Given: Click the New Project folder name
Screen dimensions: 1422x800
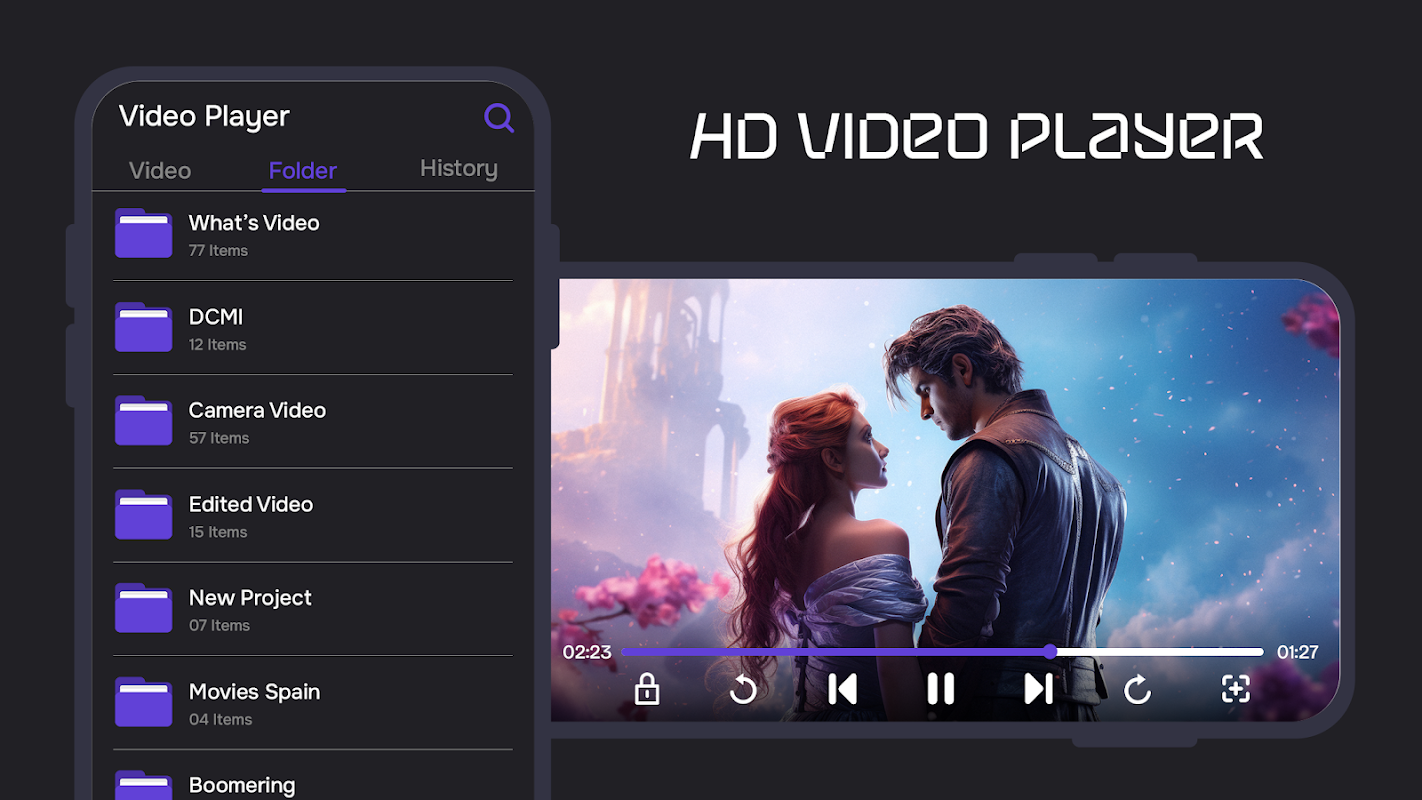Looking at the screenshot, I should [x=250, y=598].
